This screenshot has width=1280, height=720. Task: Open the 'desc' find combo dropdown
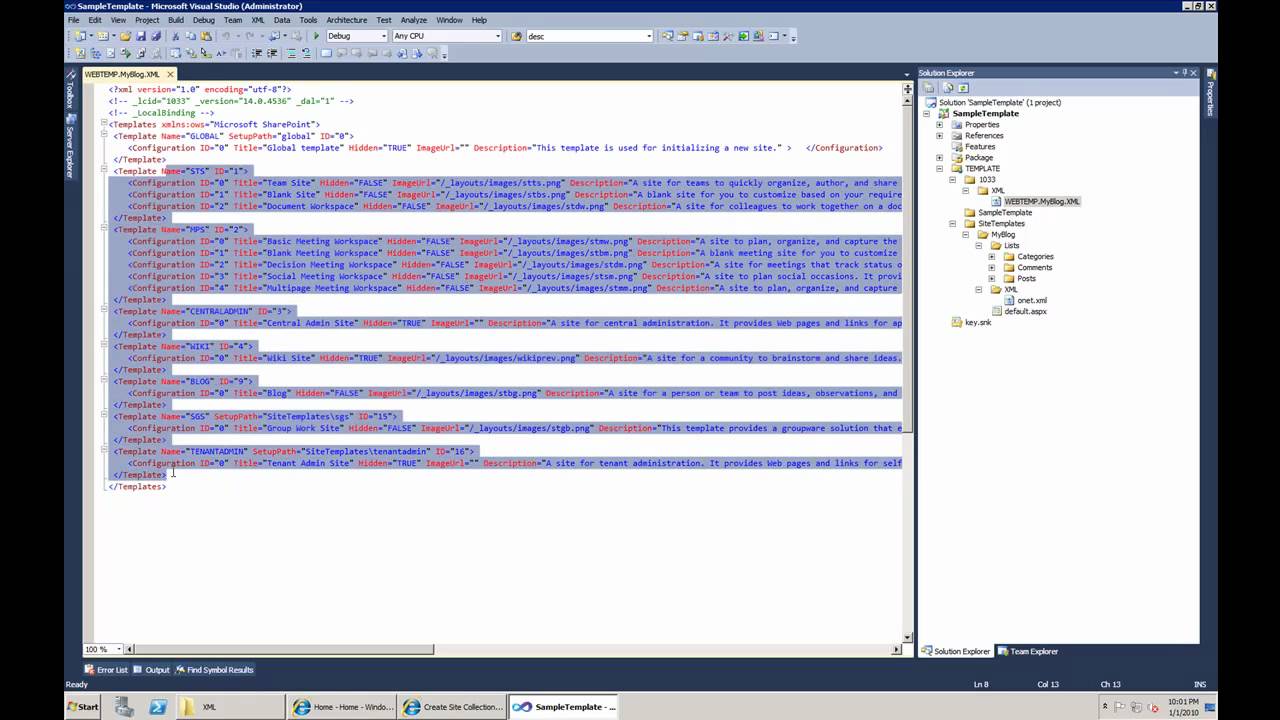click(x=649, y=36)
